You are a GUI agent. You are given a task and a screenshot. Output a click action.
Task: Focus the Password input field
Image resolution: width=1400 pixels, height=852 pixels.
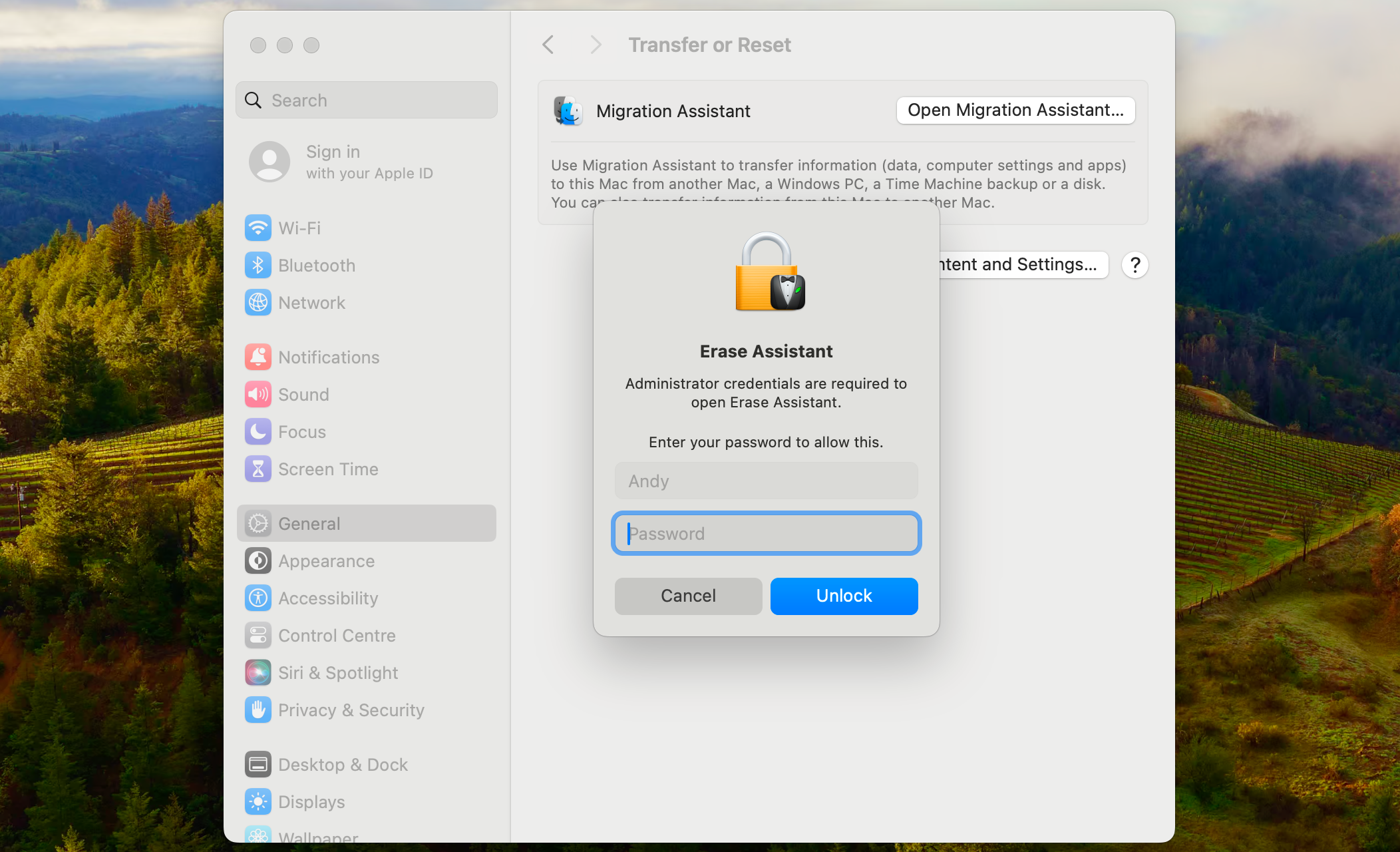click(766, 533)
